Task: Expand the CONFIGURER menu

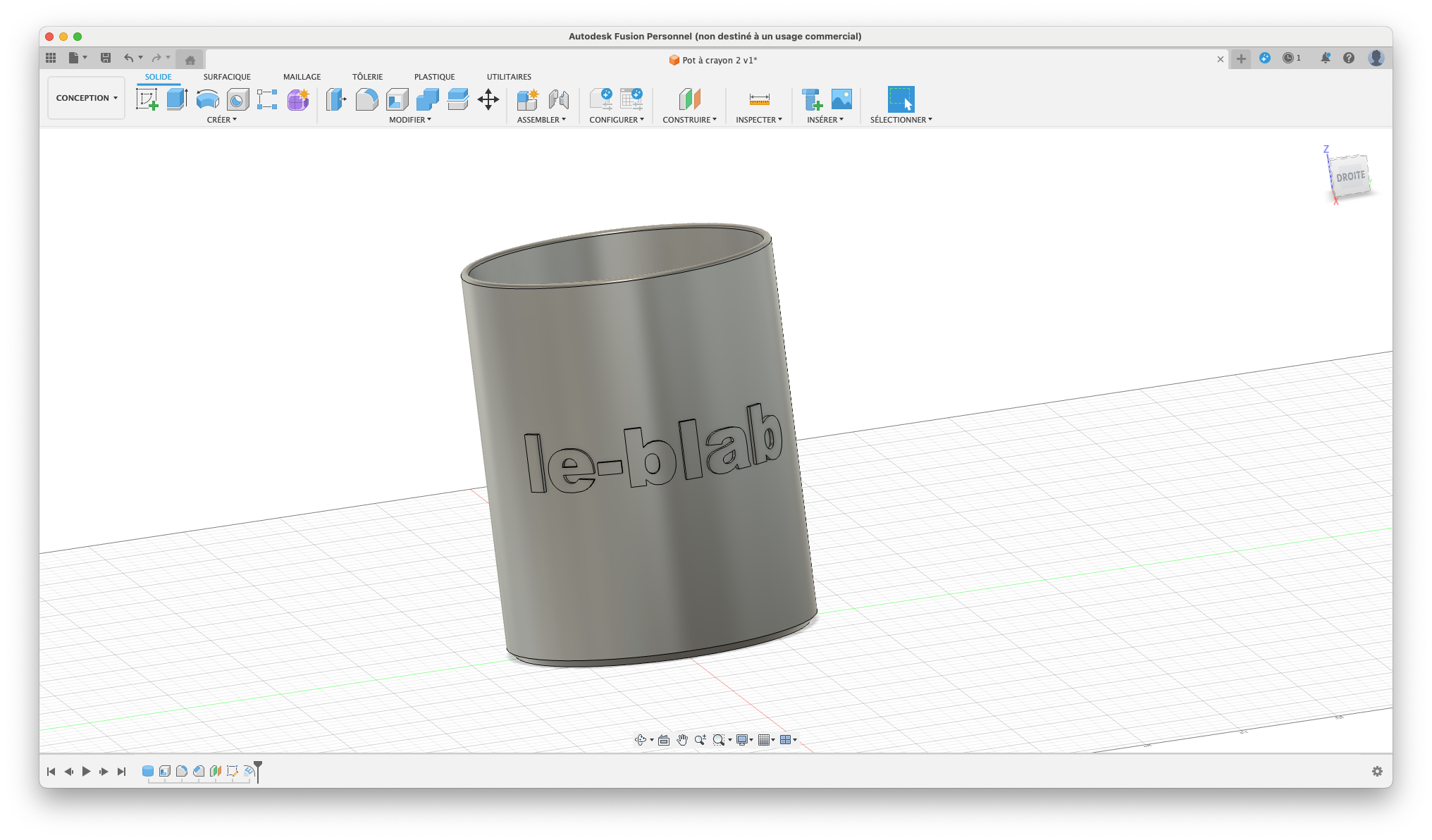Action: (617, 120)
